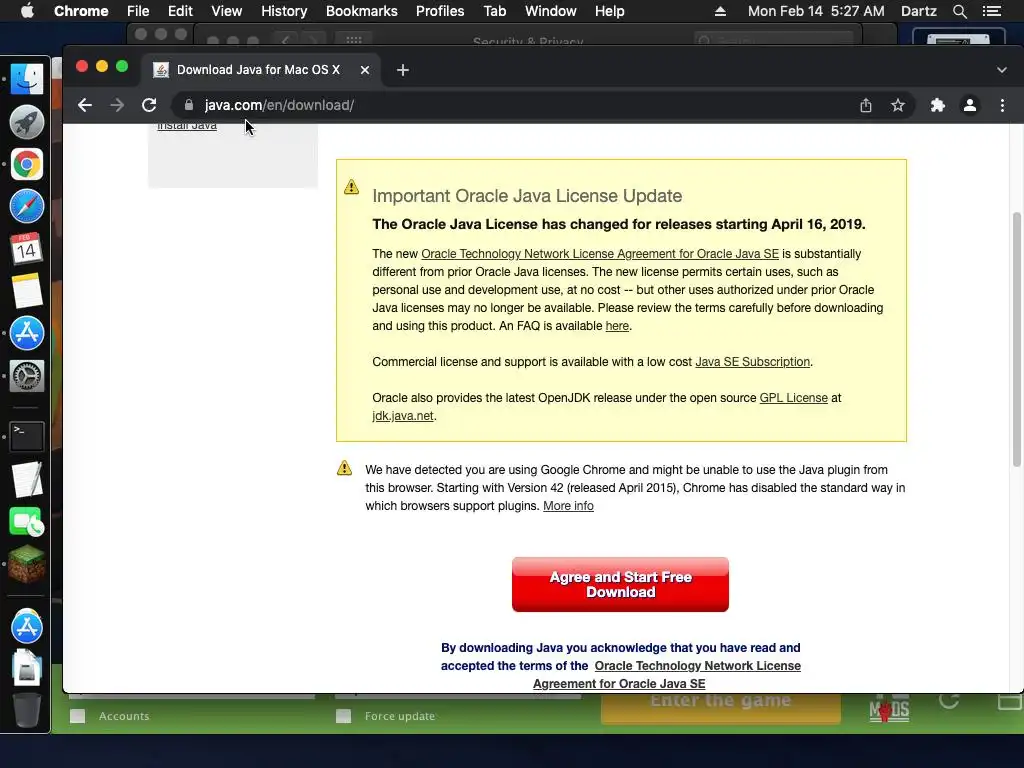Open Oracle Technology Network License Agreement link in yellow box
Image resolution: width=1024 pixels, height=768 pixels.
click(x=600, y=253)
